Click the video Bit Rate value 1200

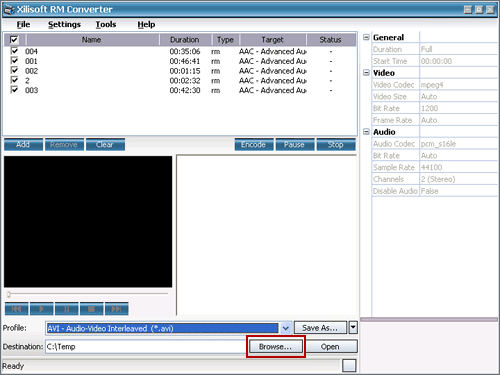[459, 108]
